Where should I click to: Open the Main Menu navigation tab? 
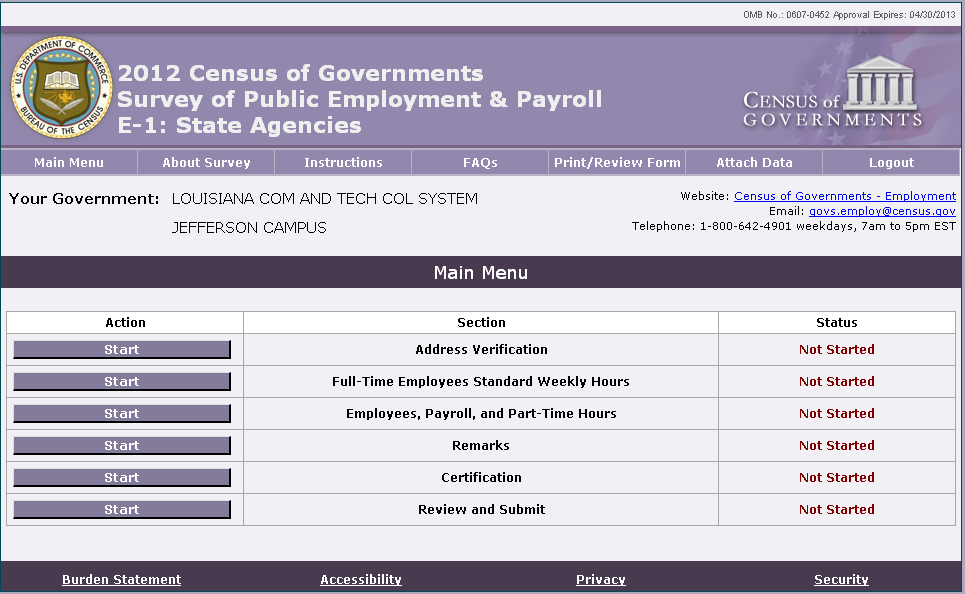(x=69, y=163)
